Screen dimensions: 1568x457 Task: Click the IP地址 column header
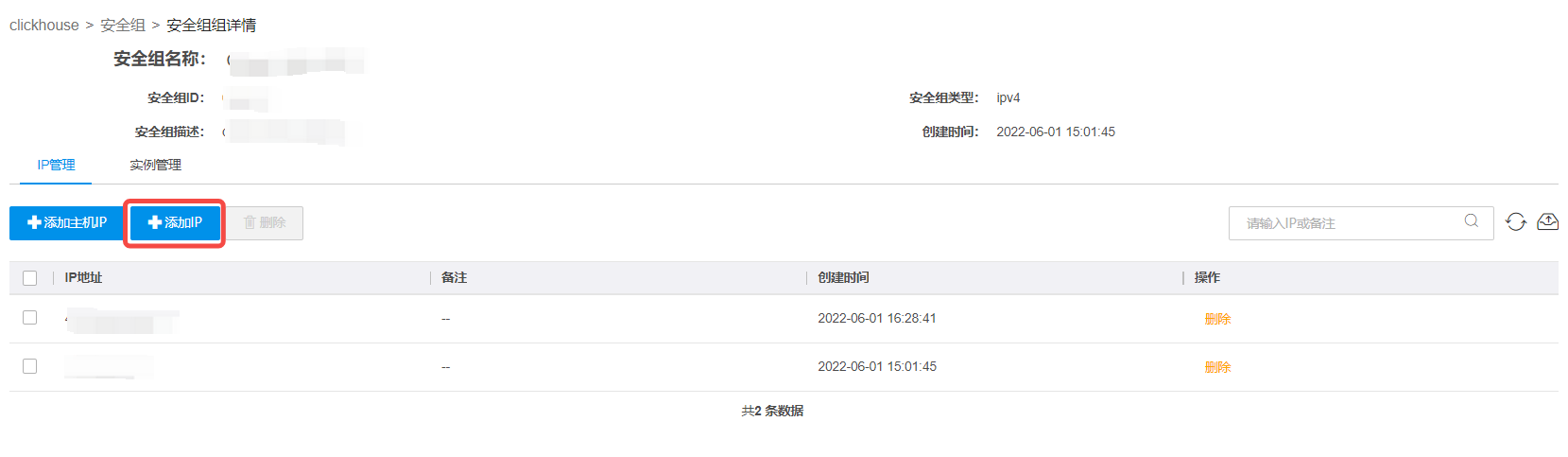pos(83,278)
